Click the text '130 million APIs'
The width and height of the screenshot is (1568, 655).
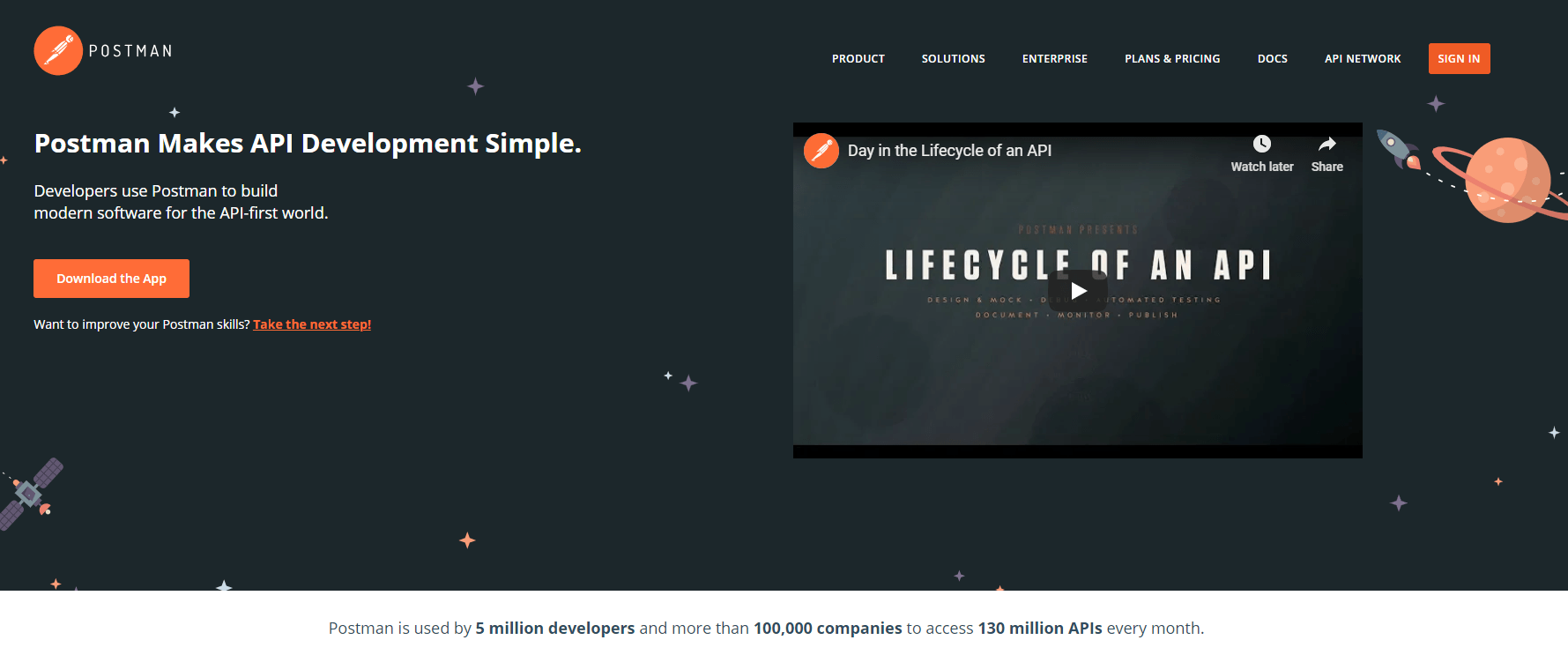coord(1040,628)
